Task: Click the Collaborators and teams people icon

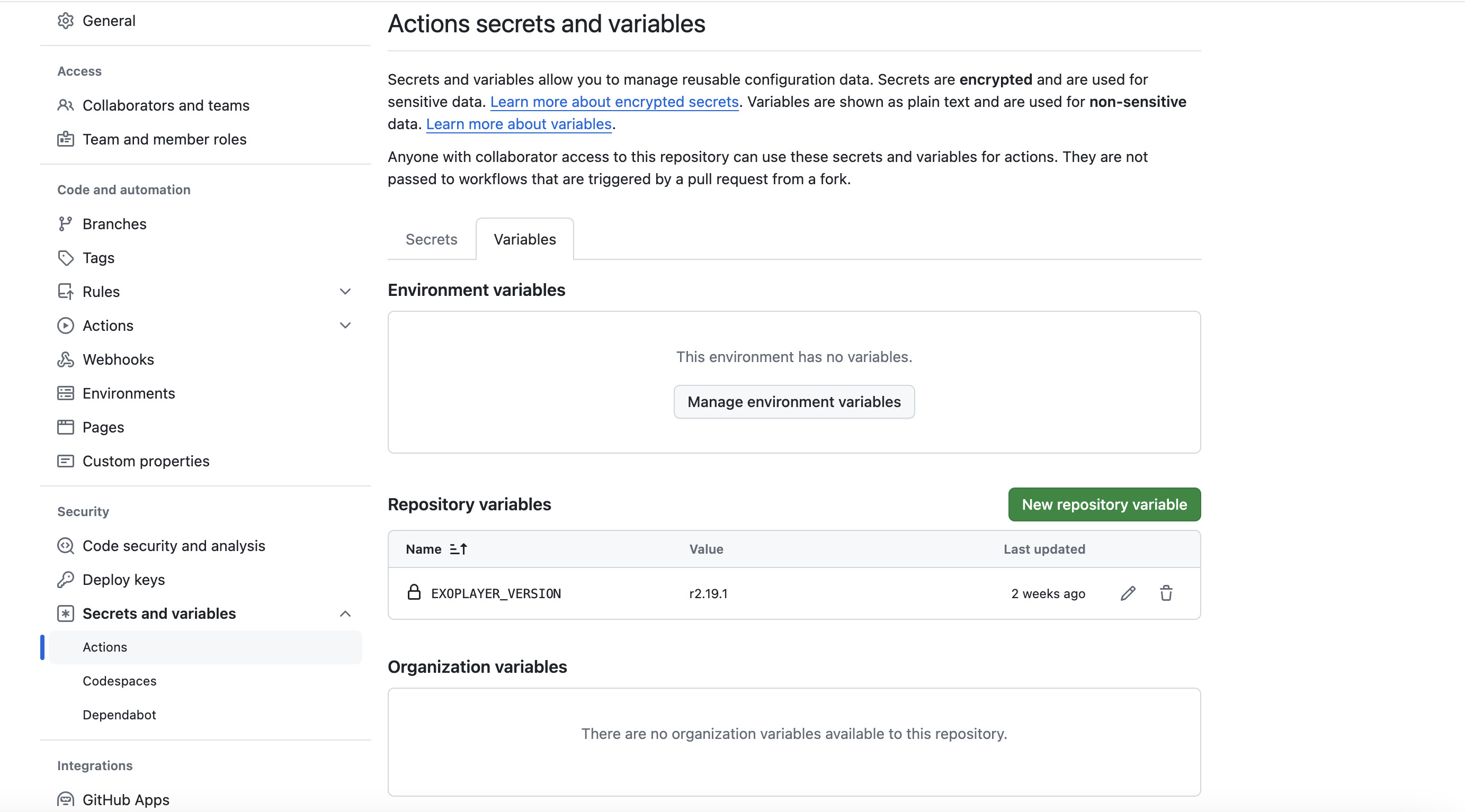Action: [65, 105]
